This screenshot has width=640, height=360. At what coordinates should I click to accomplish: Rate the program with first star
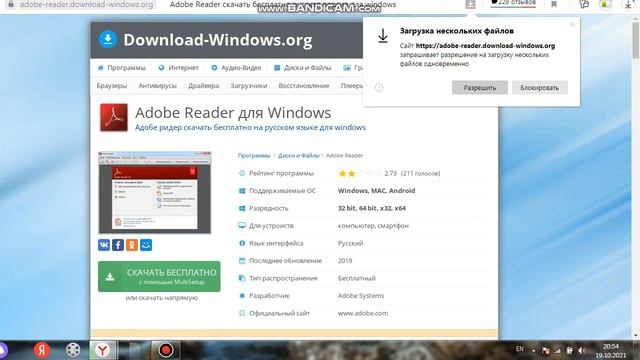(342, 173)
